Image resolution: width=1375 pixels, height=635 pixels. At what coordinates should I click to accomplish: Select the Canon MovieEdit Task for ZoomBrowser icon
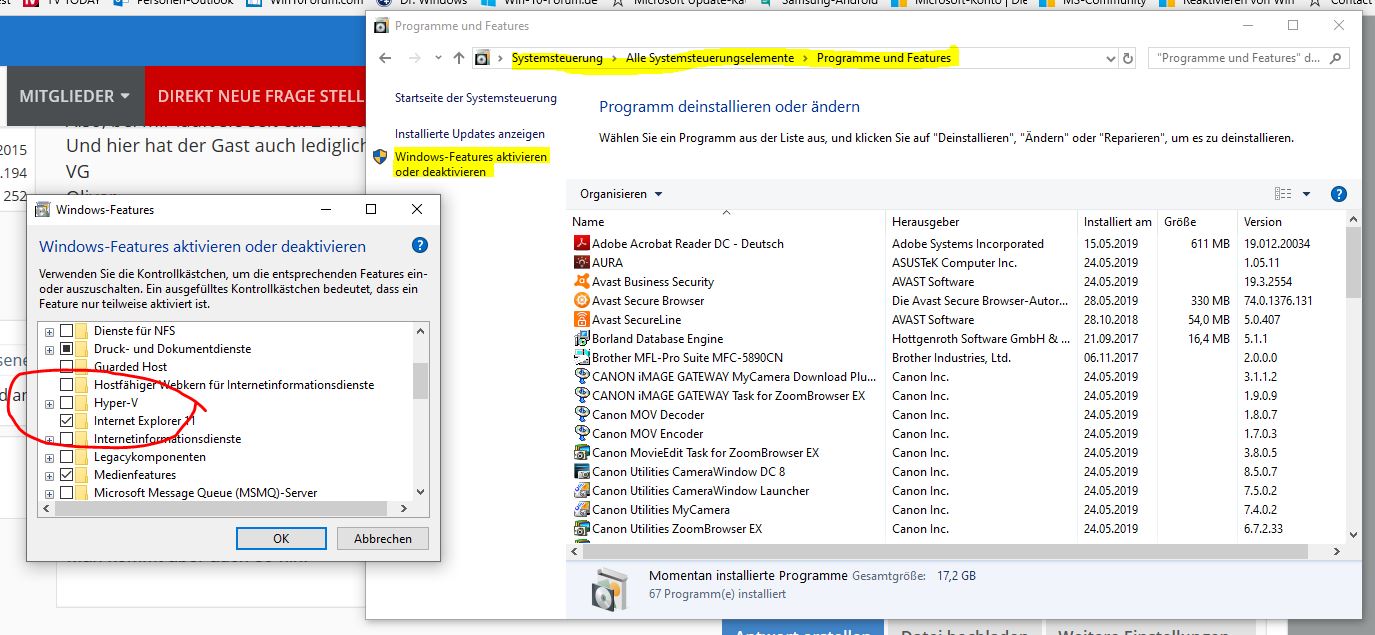click(582, 452)
